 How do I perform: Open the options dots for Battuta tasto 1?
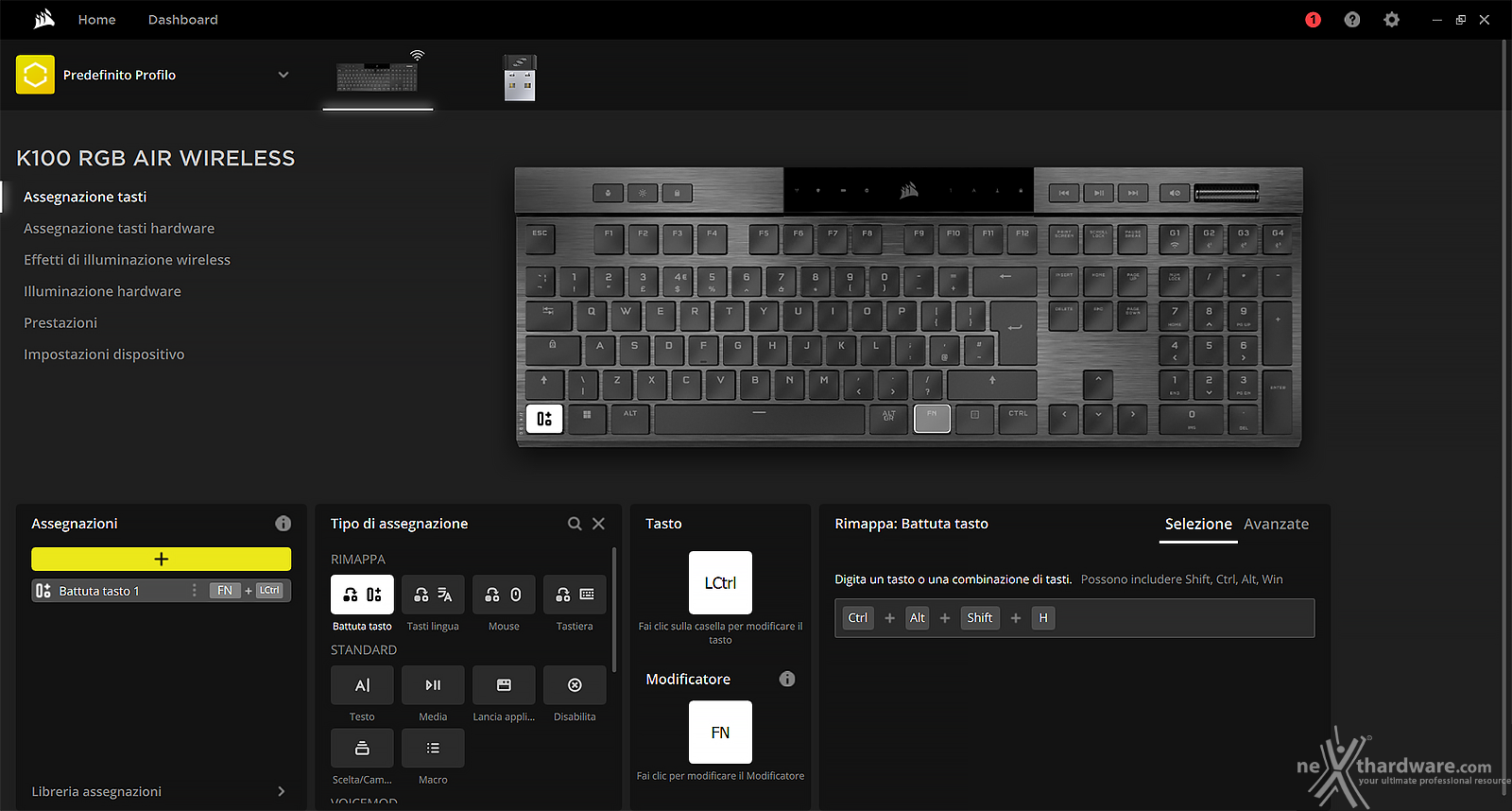(195, 591)
